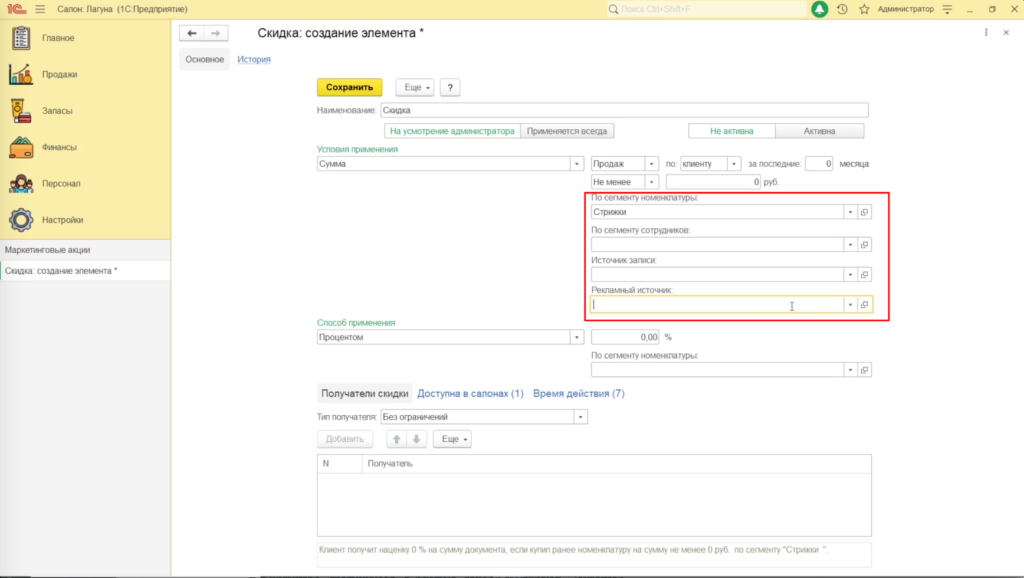
Task: Click the Администратор user name
Action: click(906, 9)
